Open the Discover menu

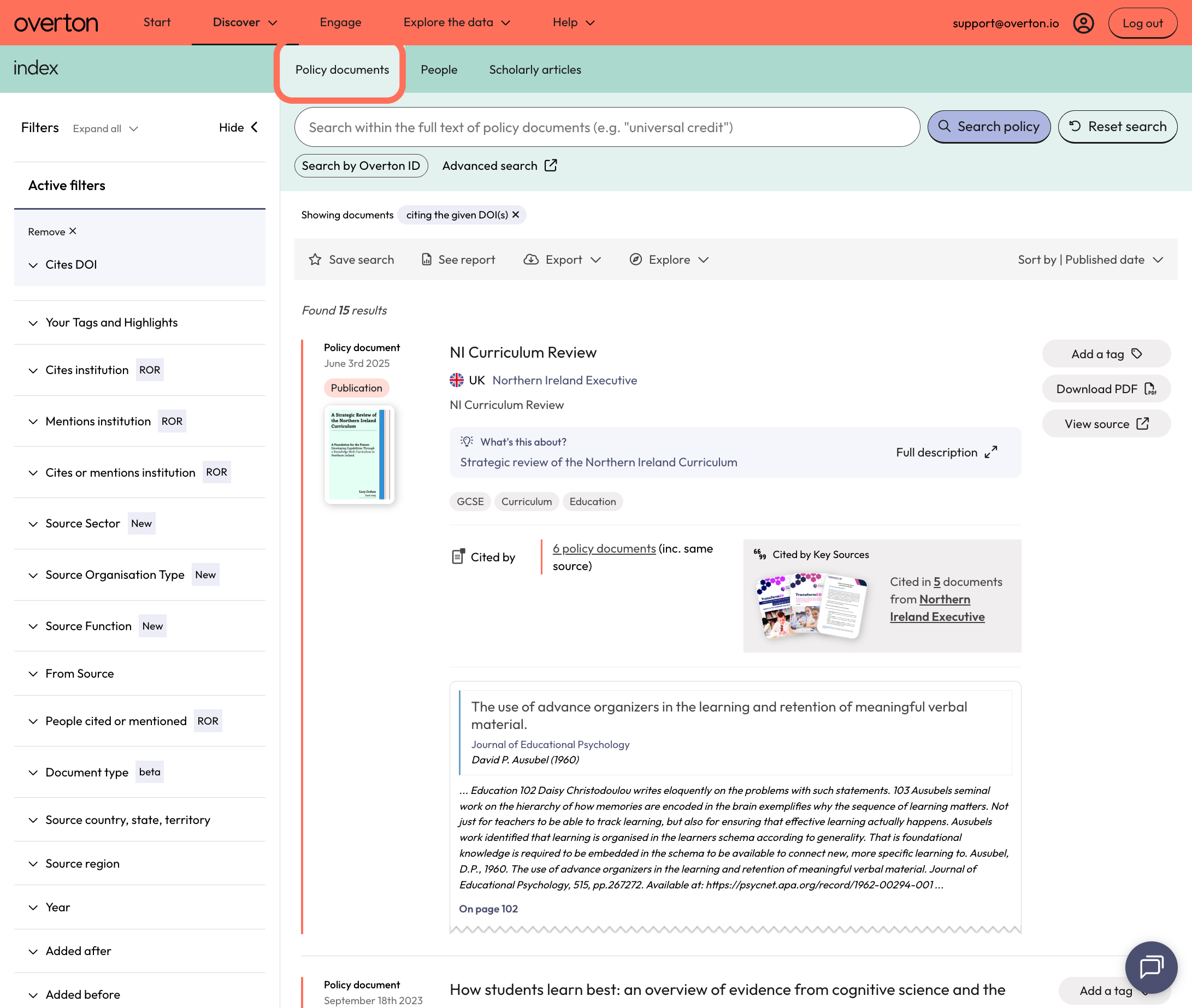[x=245, y=22]
